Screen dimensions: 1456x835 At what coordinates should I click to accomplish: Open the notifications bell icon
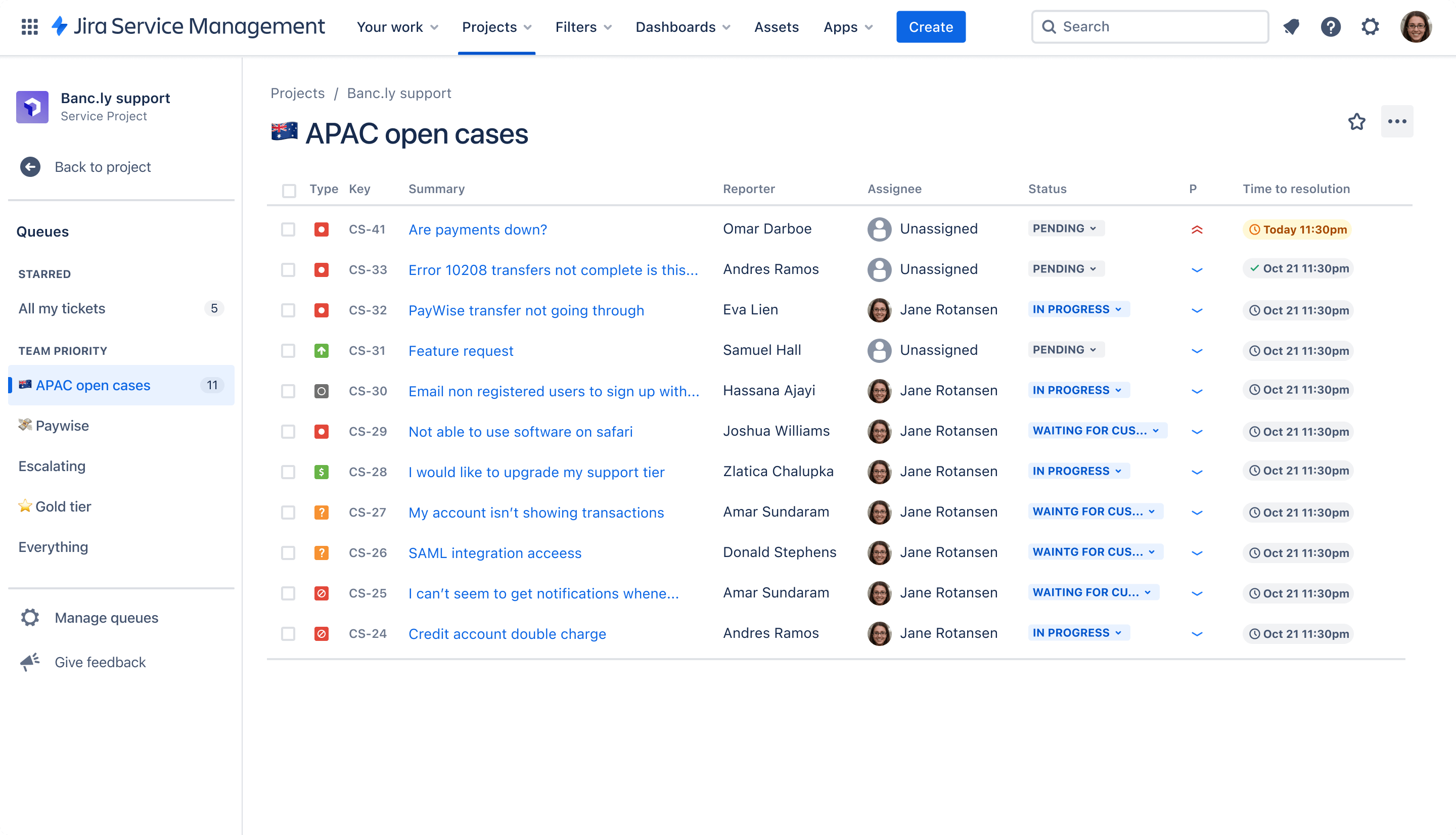coord(1294,27)
